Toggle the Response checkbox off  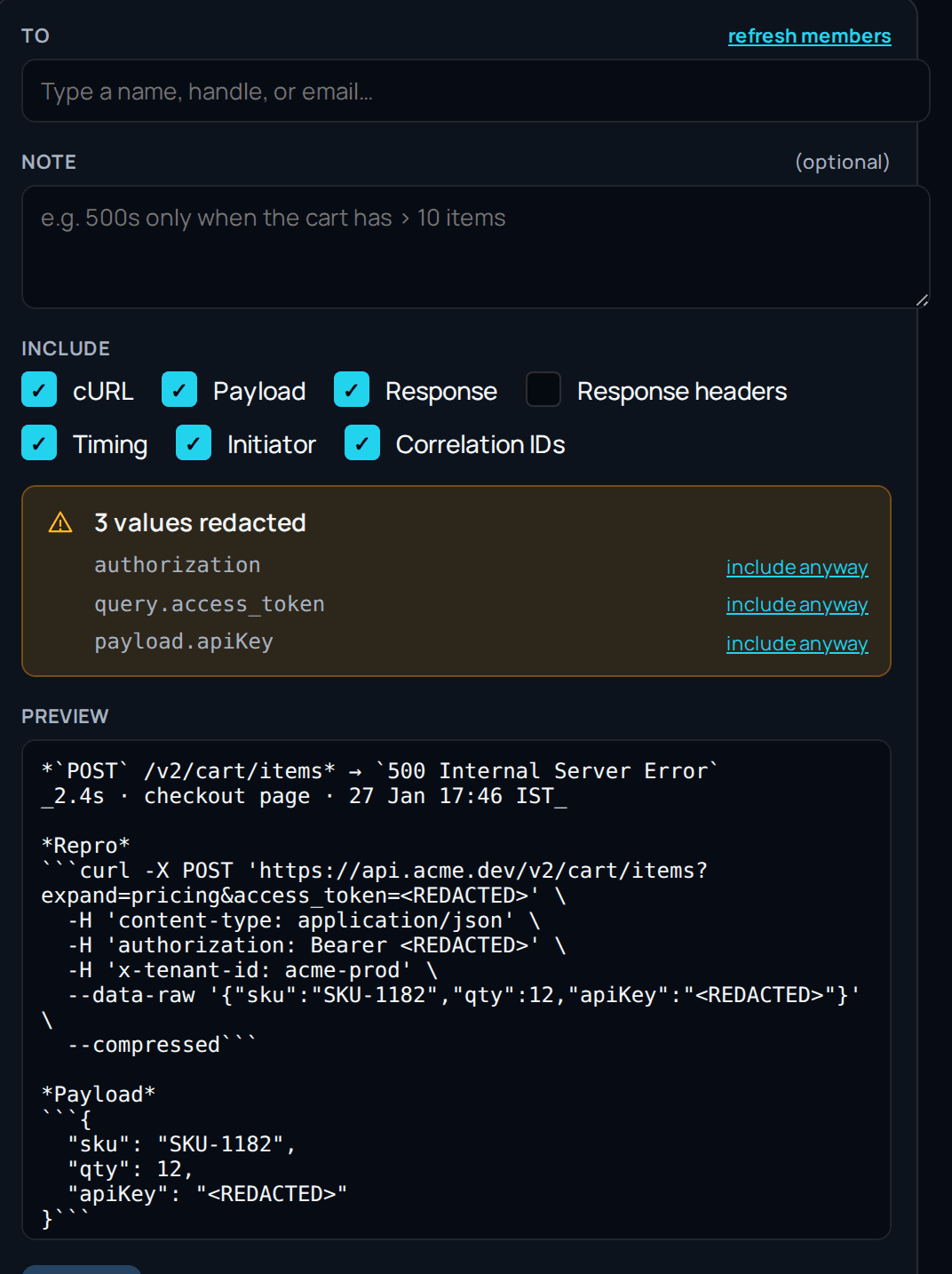point(352,389)
